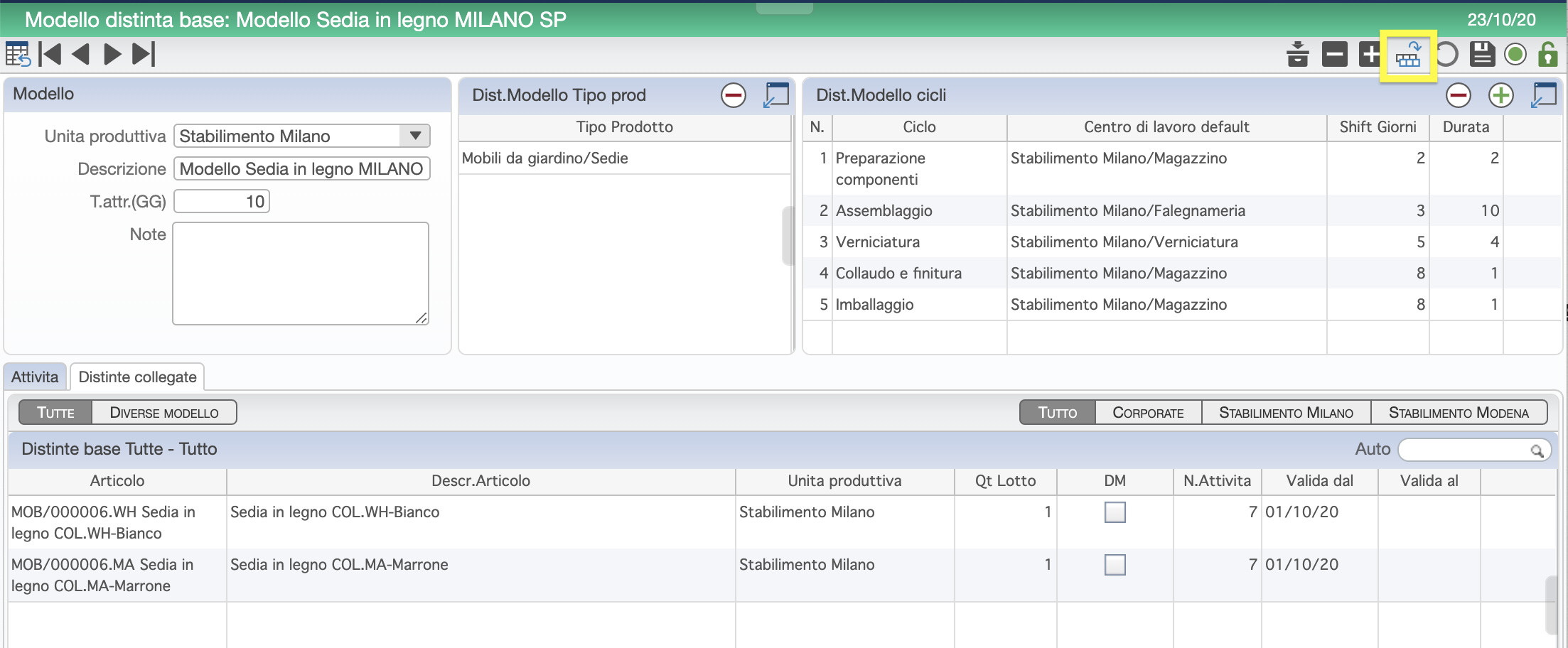Click the green open padlock icon
1568x648 pixels.
tap(1548, 54)
